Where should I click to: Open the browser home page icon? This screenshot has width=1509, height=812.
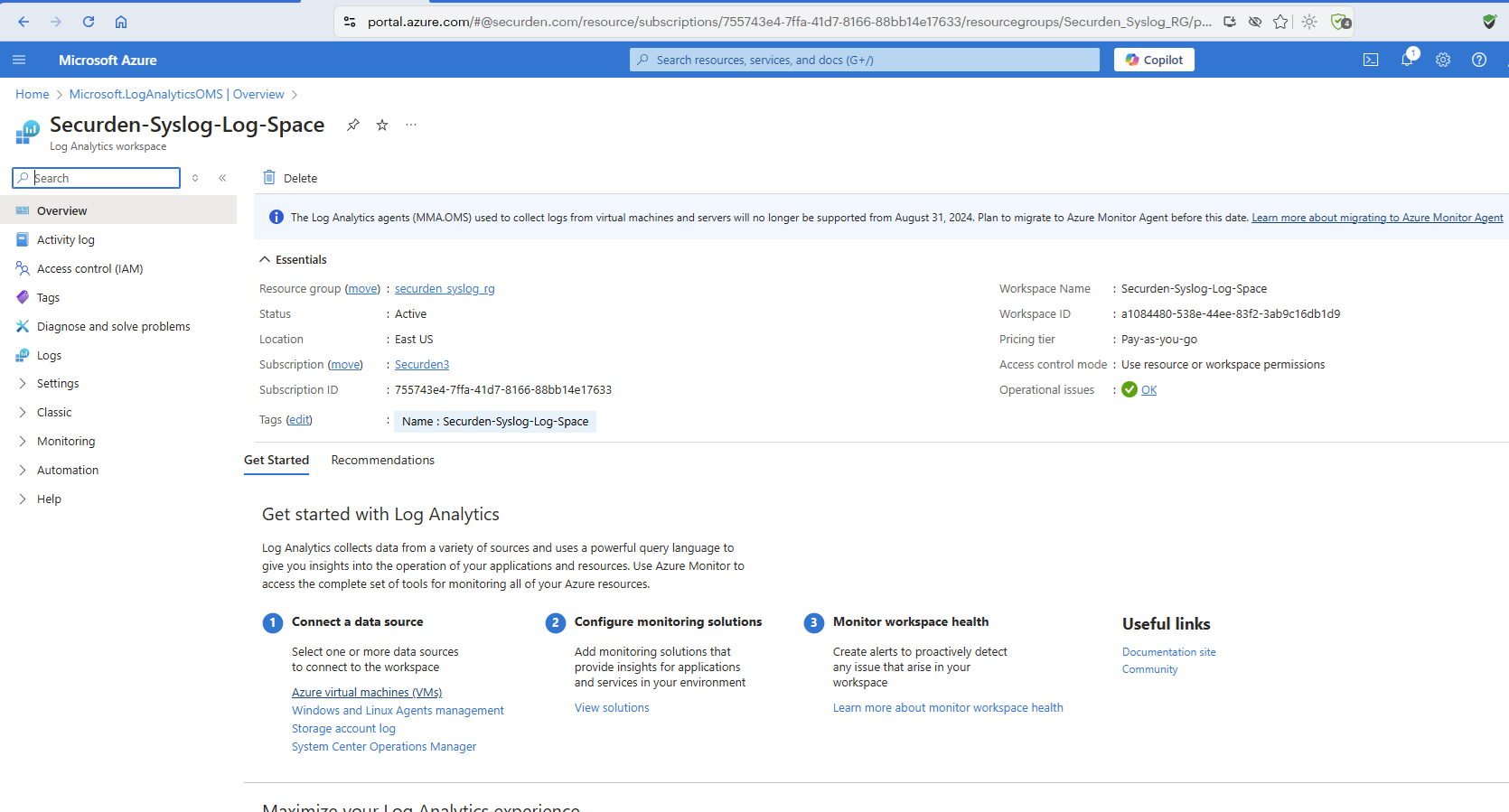coord(121,22)
